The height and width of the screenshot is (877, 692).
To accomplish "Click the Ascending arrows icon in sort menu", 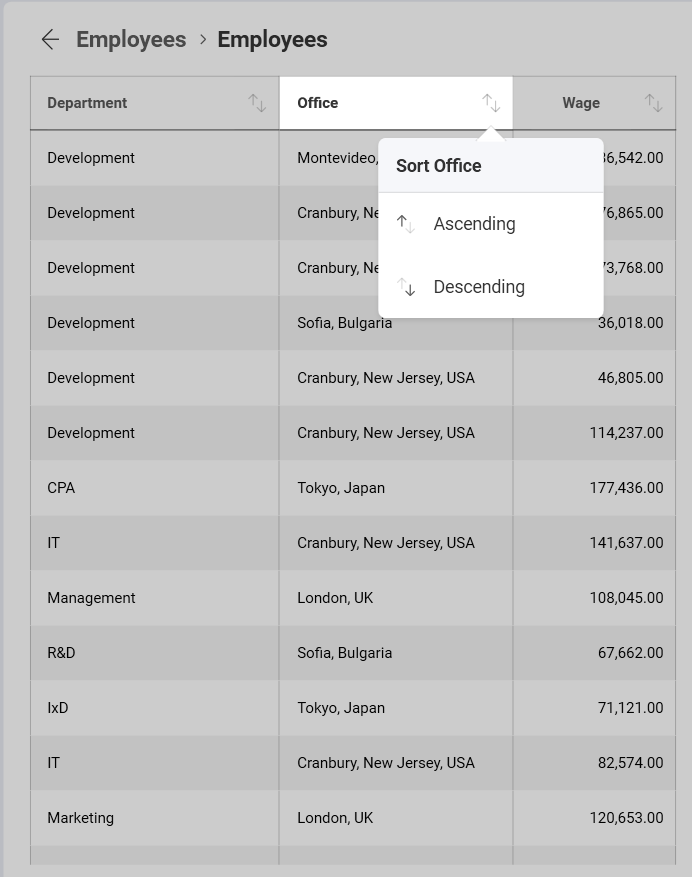I will (x=406, y=224).
